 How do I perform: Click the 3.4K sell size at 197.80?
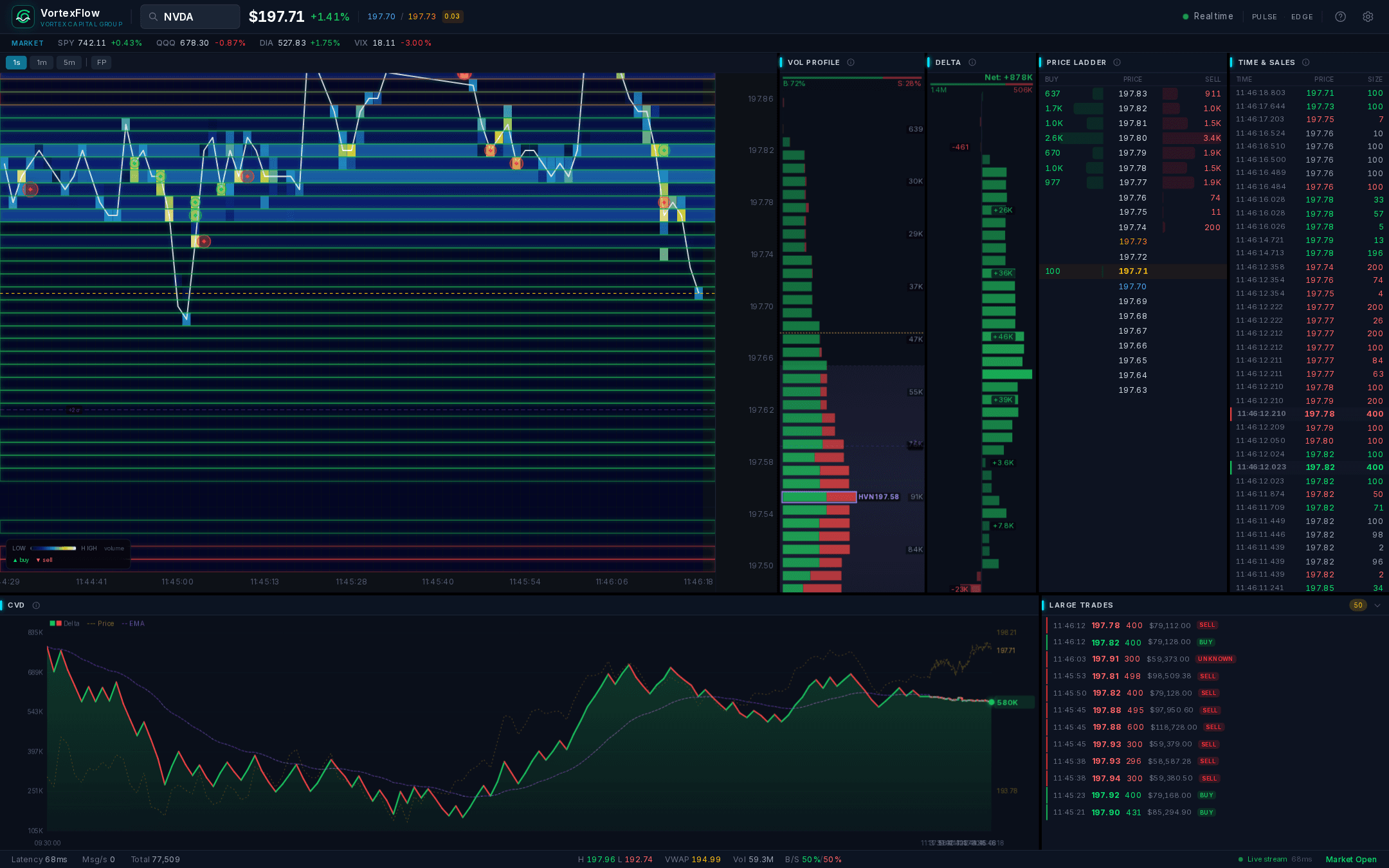1212,138
